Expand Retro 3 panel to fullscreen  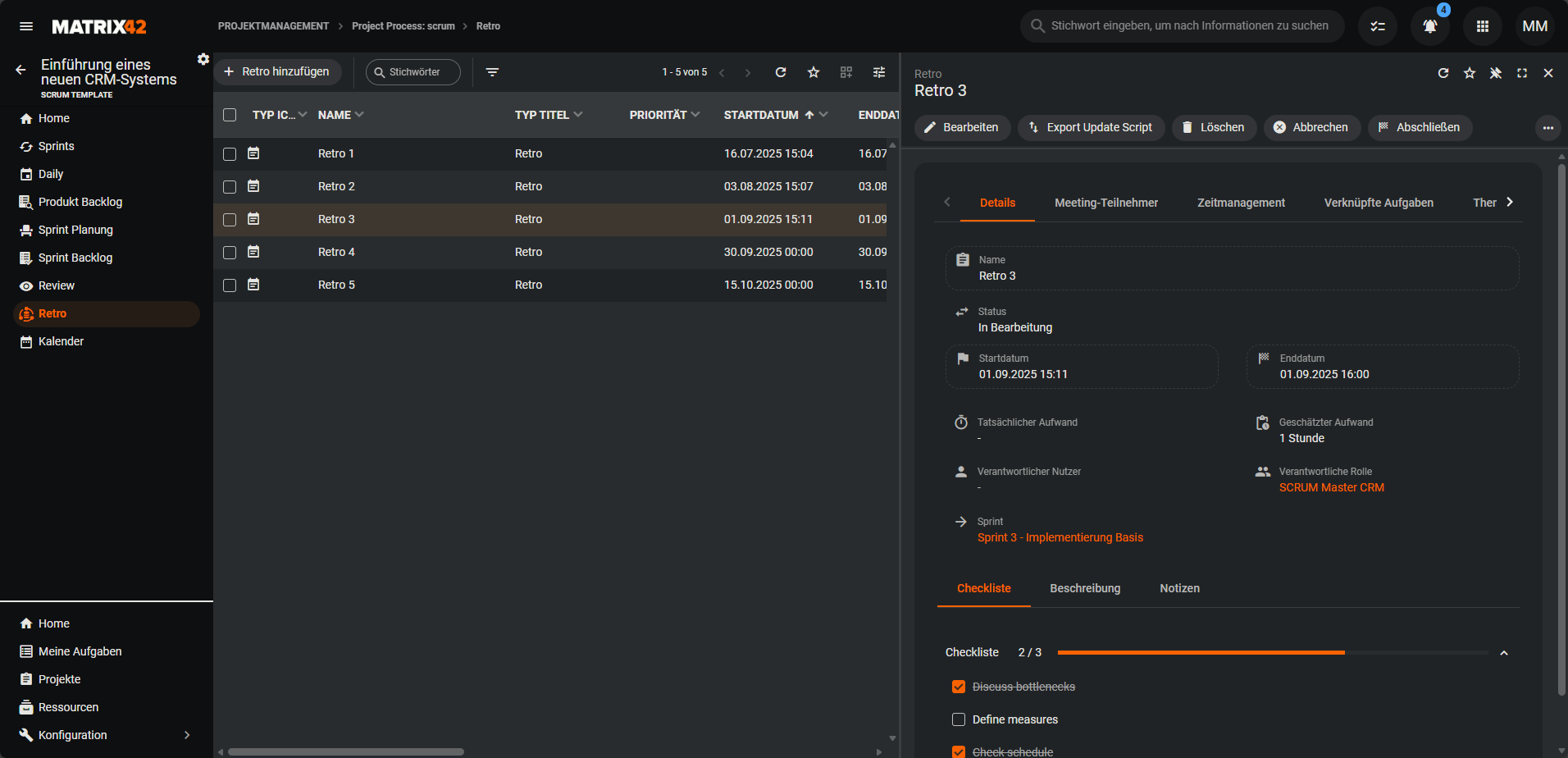(x=1522, y=73)
